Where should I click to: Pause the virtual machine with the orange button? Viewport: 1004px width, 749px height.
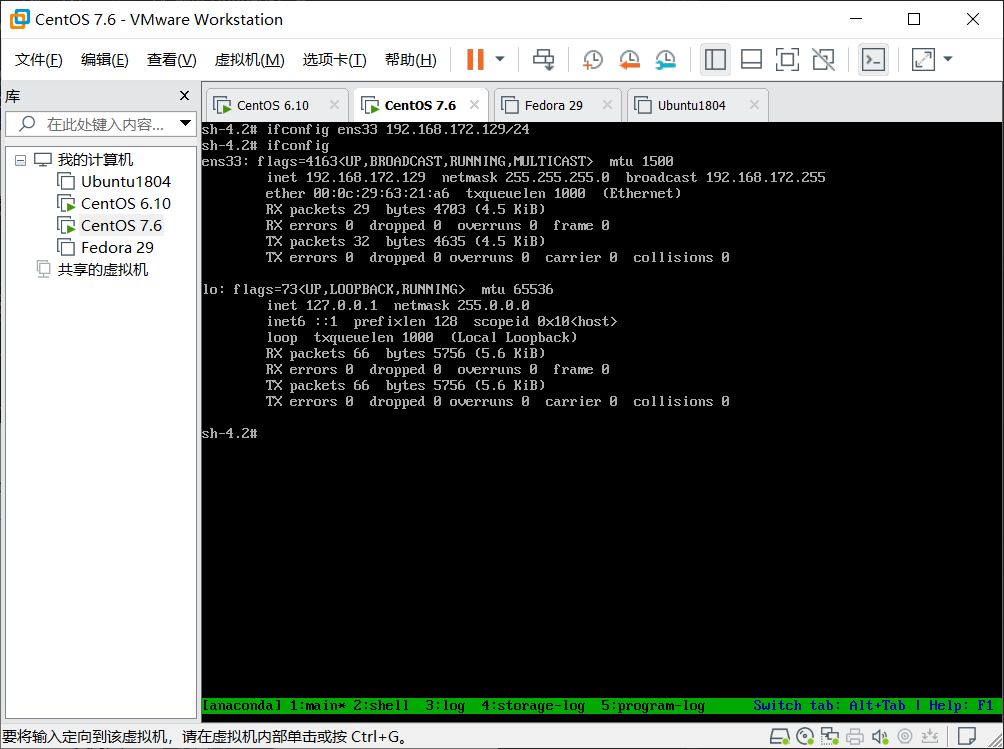(475, 60)
